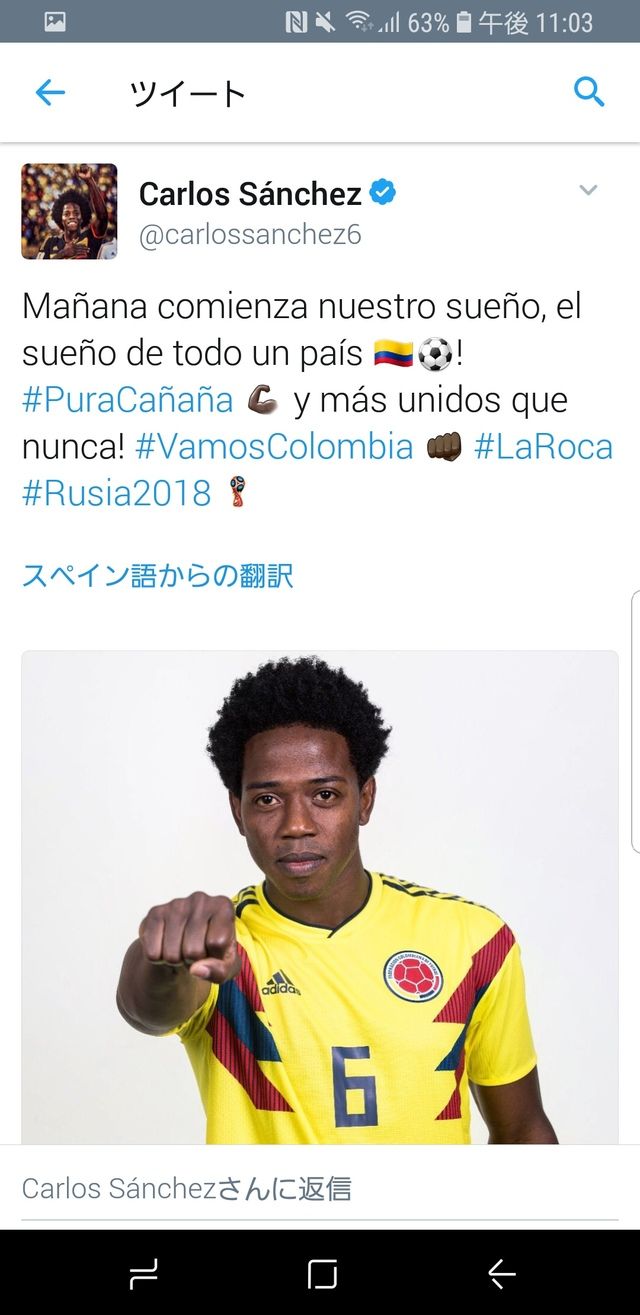640x1315 pixels.
Task: Open the #PuraCañaña hashtag
Action: coord(127,400)
